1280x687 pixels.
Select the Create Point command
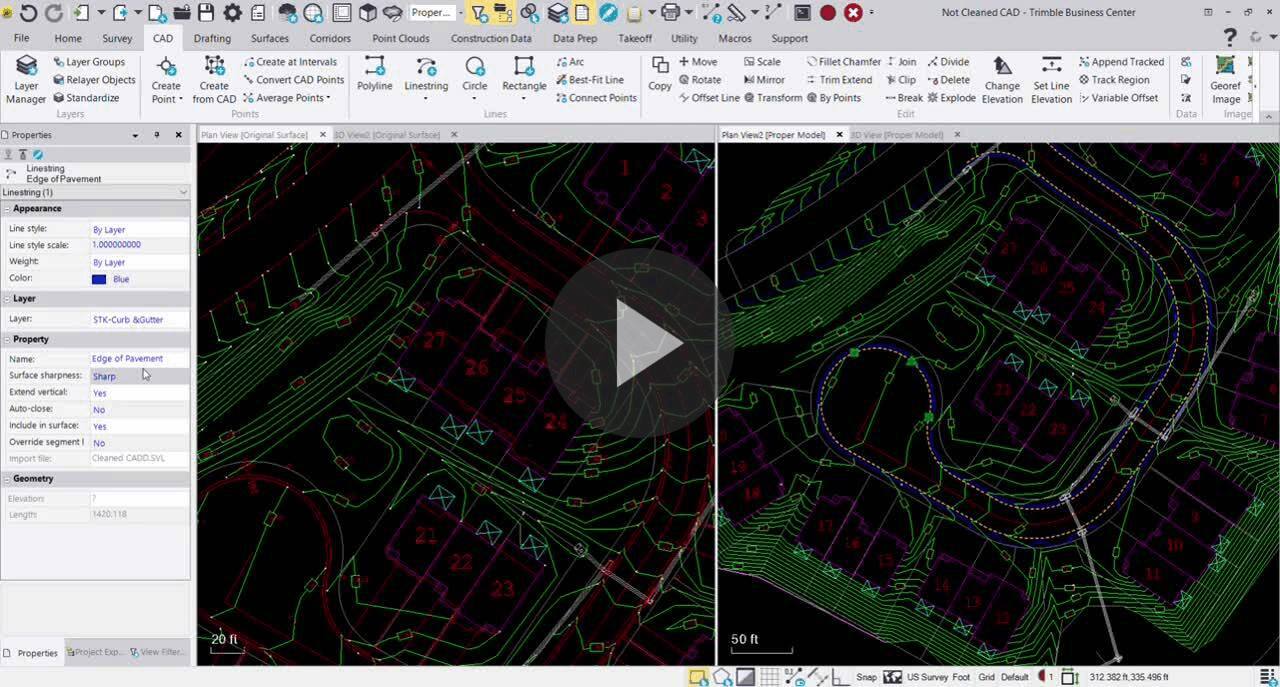click(x=166, y=80)
